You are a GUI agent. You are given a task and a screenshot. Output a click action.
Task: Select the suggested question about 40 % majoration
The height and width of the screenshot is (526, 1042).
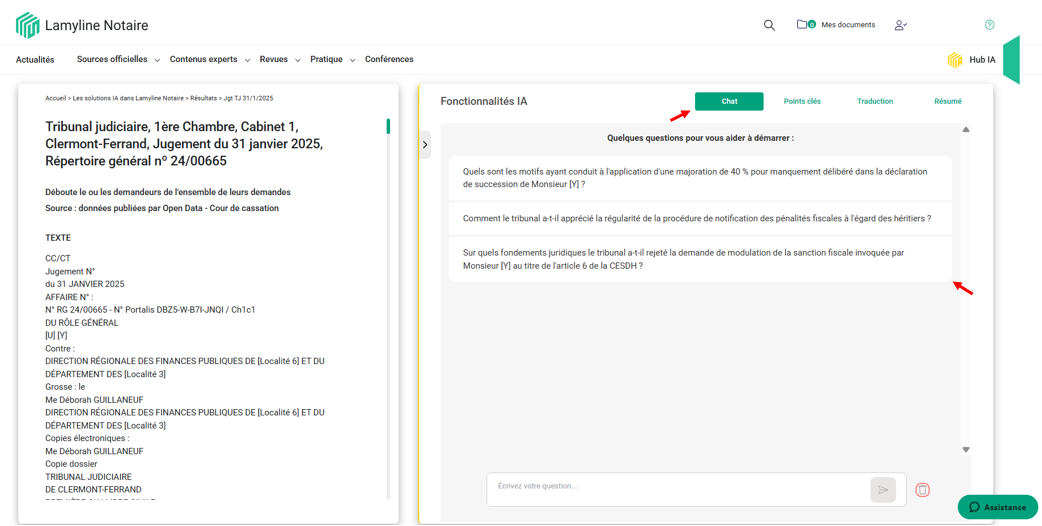tap(699, 178)
